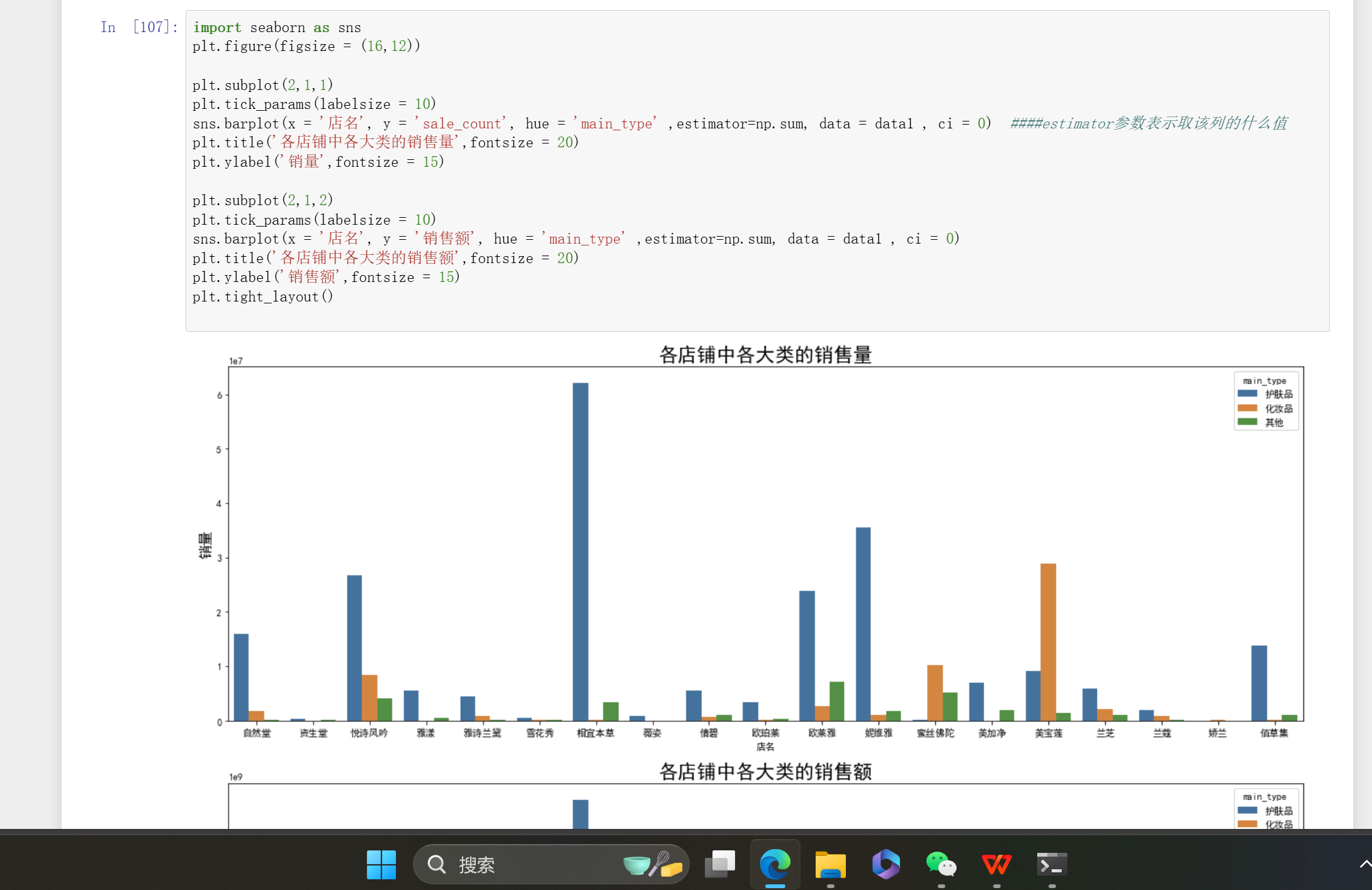Open Task View from the taskbar
Image resolution: width=1372 pixels, height=890 pixels.
pos(720,865)
